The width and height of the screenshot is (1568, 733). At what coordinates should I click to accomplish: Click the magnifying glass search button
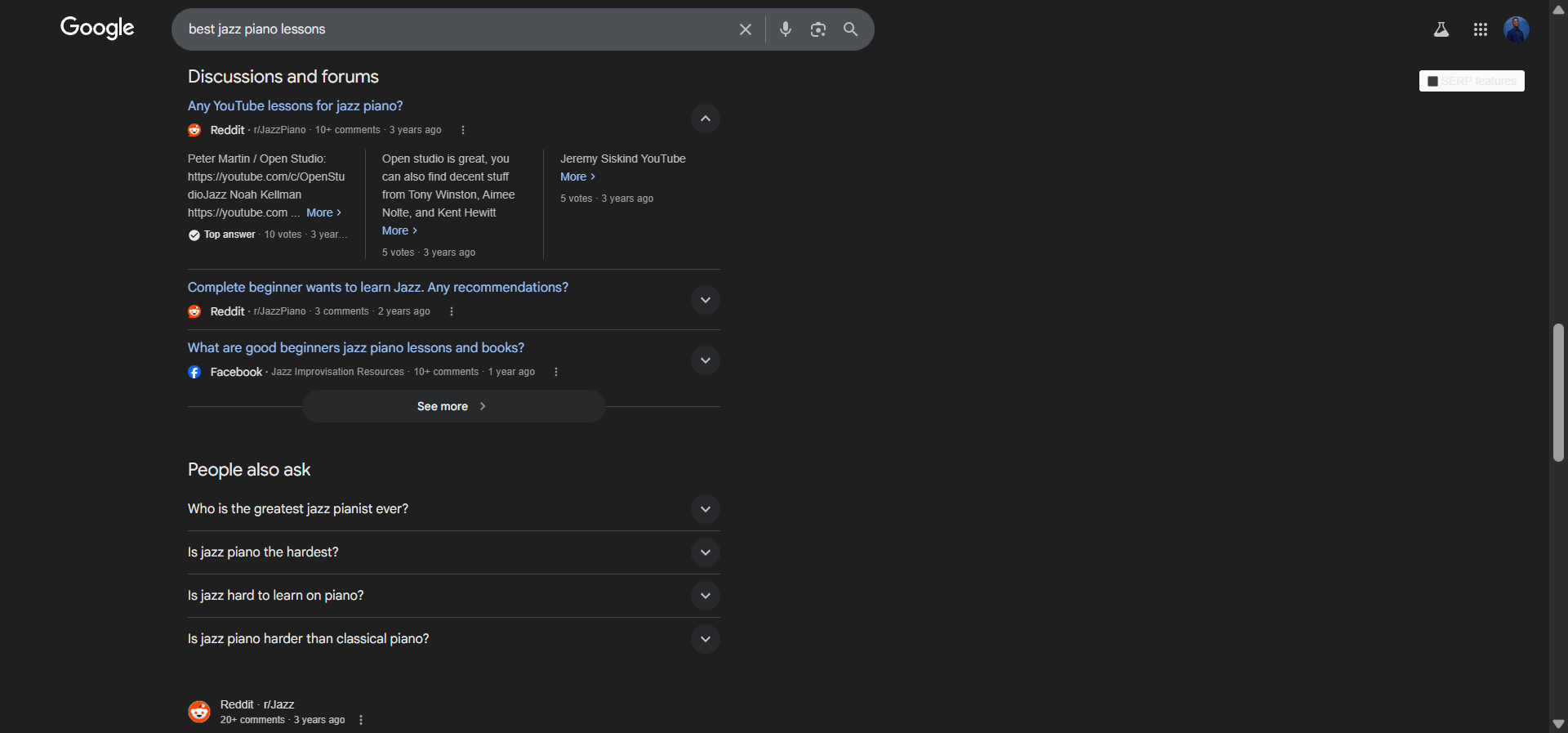pos(850,29)
